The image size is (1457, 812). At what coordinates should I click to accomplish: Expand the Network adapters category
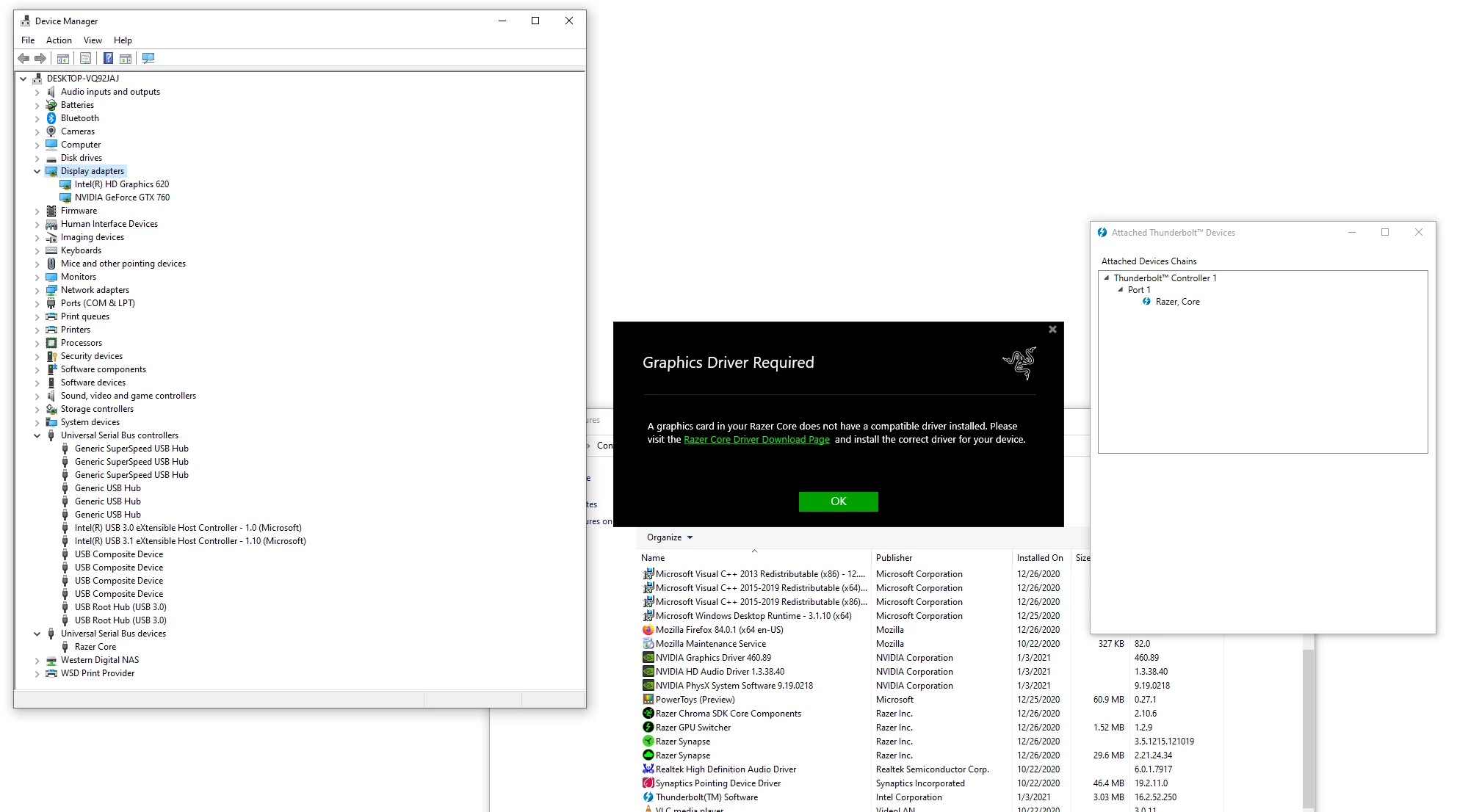[37, 290]
